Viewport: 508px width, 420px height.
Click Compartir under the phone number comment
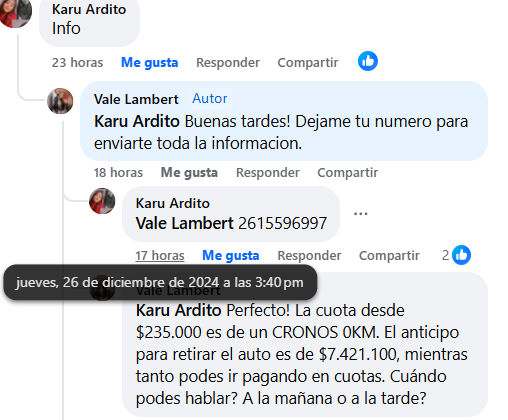pos(389,255)
